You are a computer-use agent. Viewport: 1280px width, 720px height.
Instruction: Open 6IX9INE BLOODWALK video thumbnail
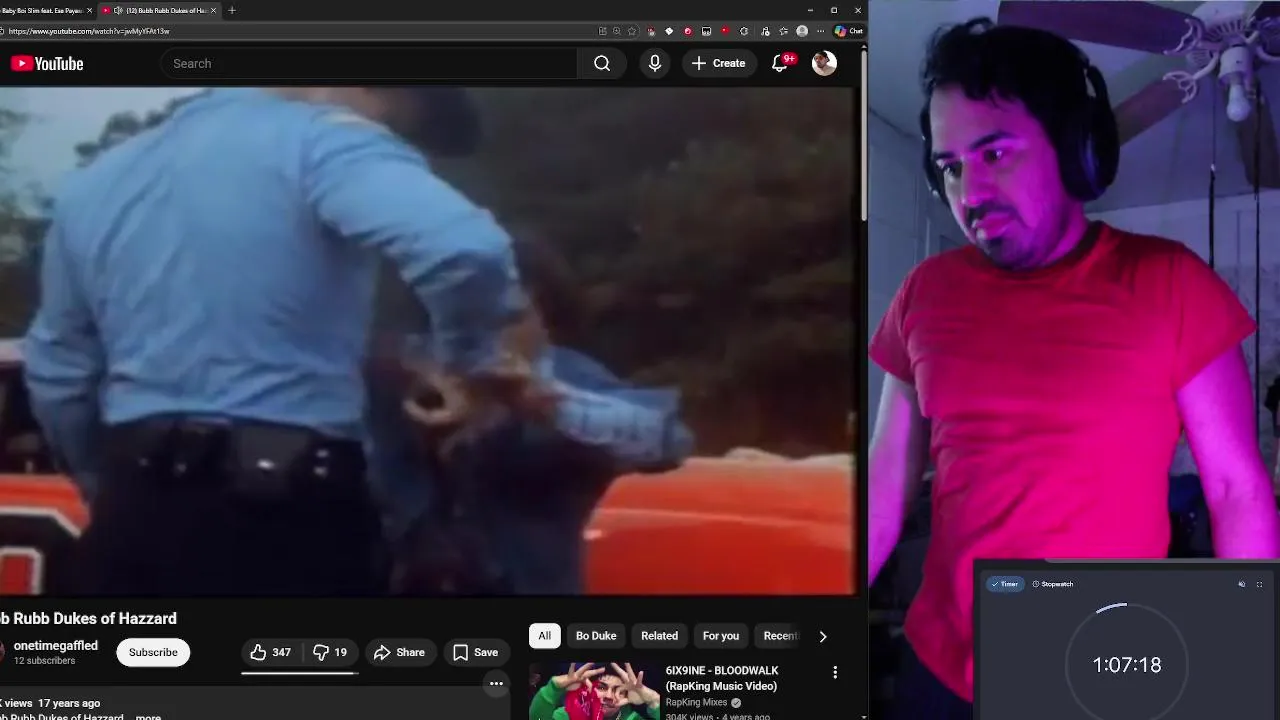tap(594, 691)
